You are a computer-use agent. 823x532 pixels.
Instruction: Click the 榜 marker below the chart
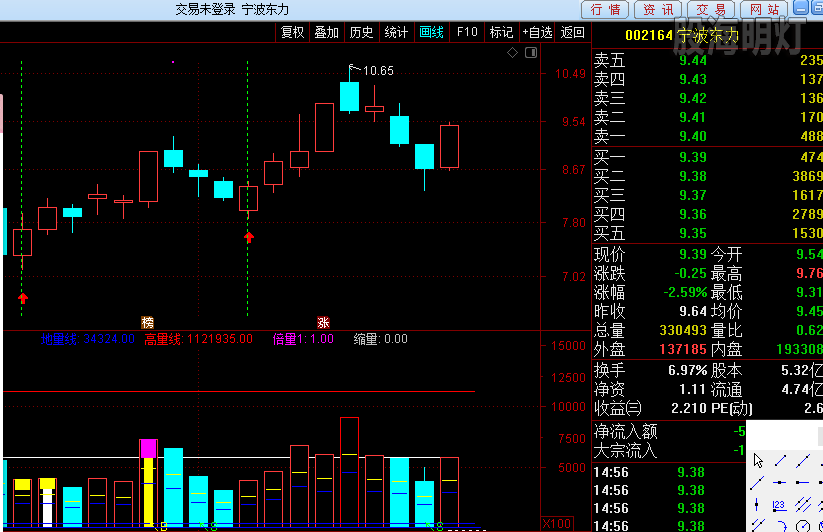click(147, 322)
